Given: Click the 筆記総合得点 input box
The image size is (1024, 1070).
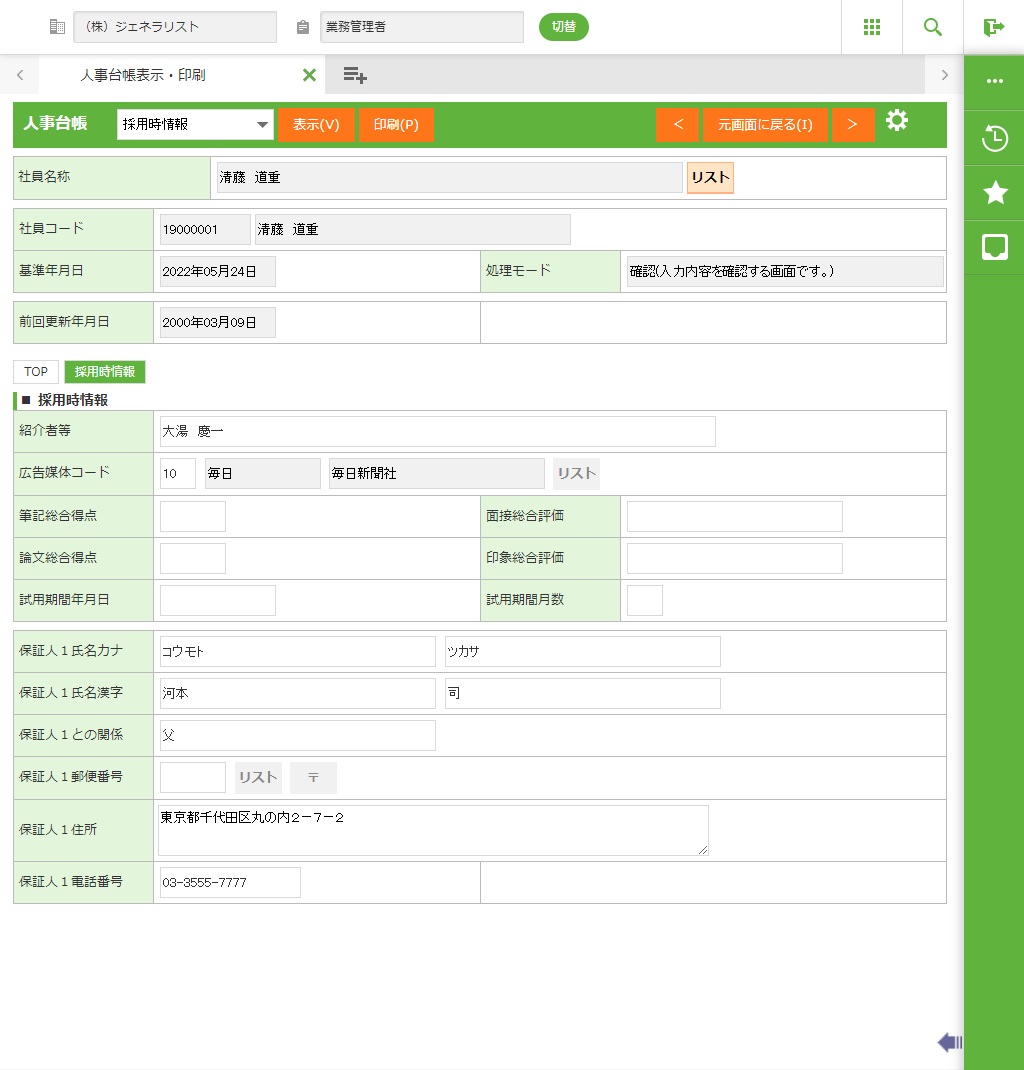Looking at the screenshot, I should [192, 517].
